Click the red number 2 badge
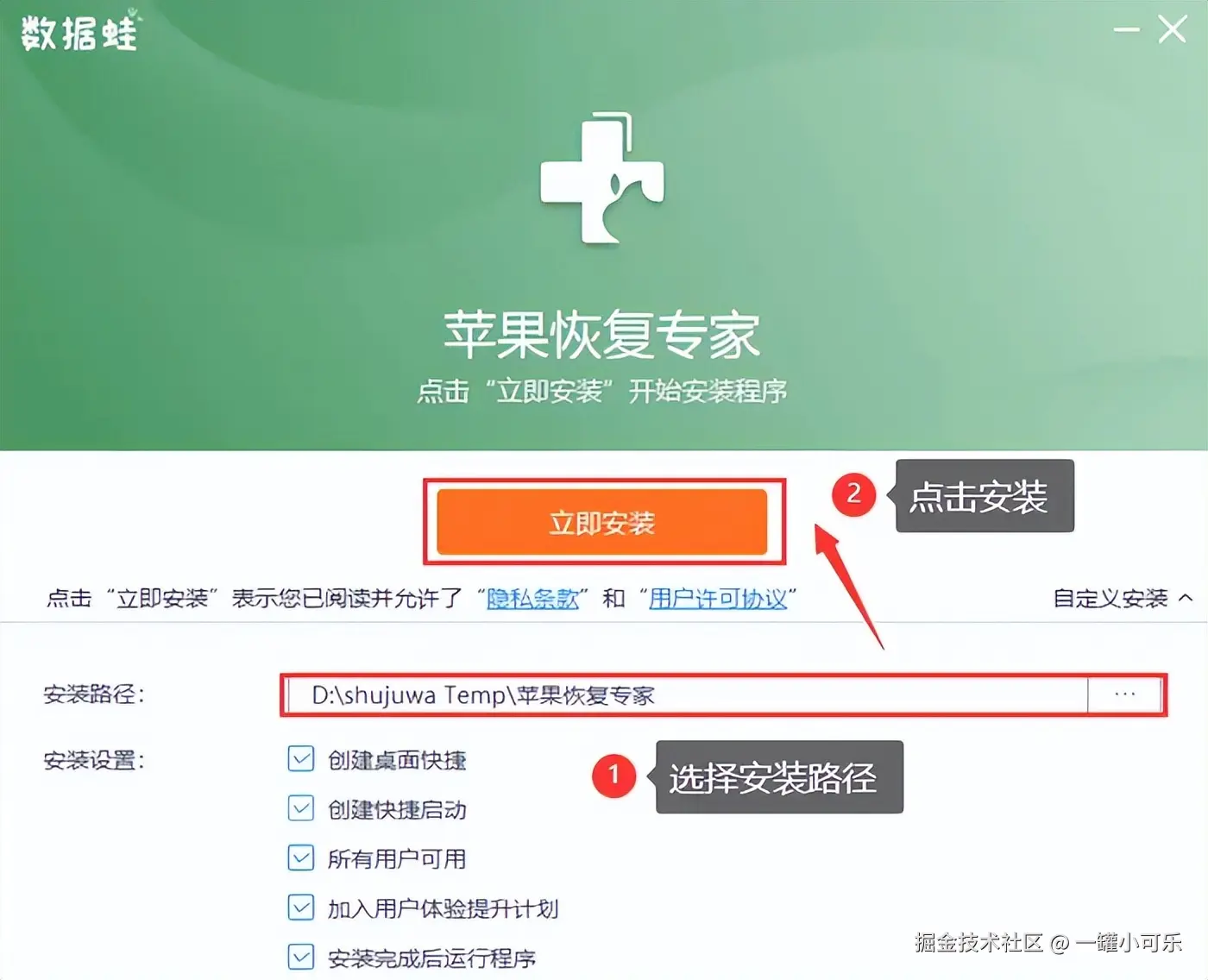The height and width of the screenshot is (980, 1208). click(853, 494)
